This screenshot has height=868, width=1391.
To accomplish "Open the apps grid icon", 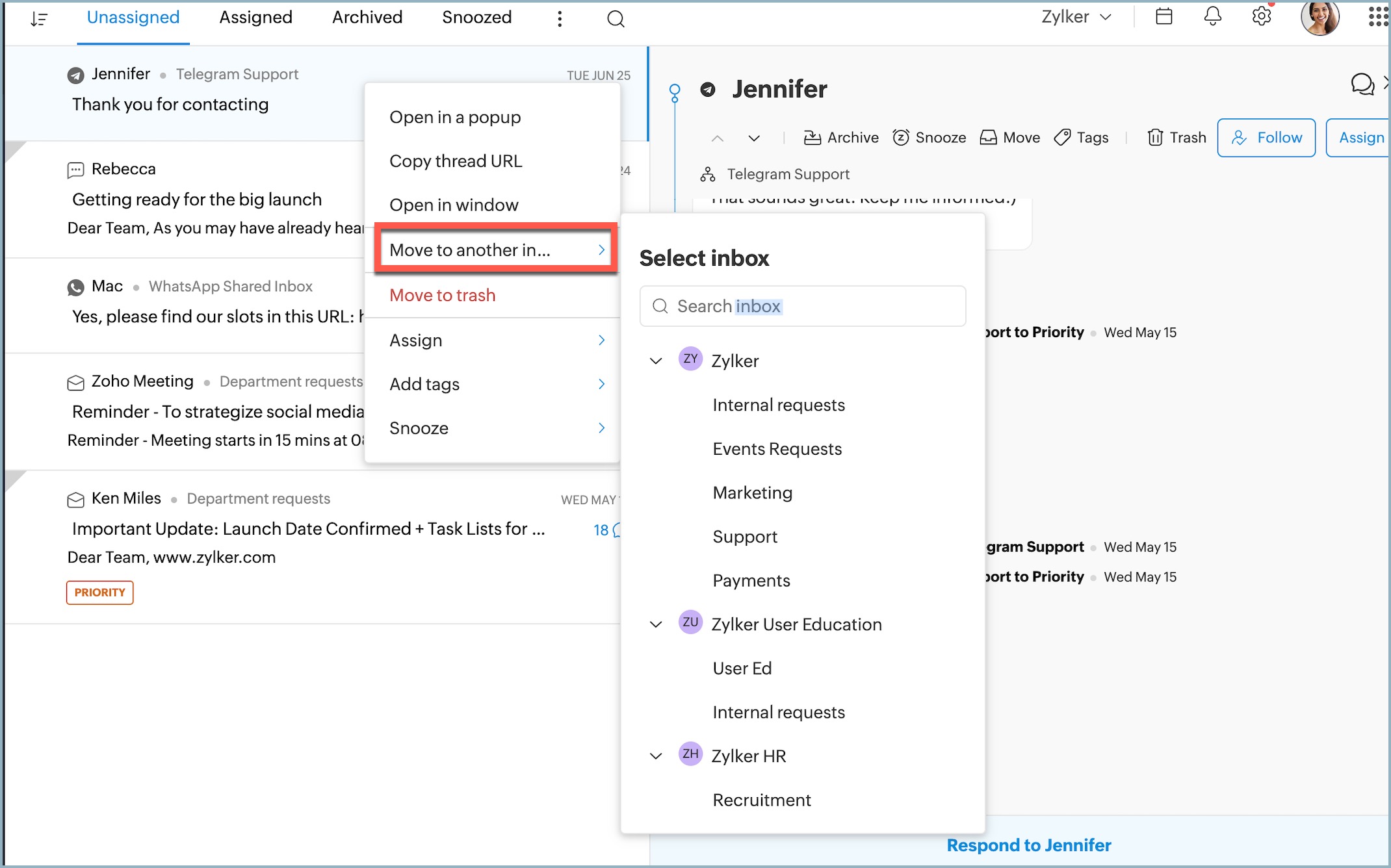I will coord(1377,17).
